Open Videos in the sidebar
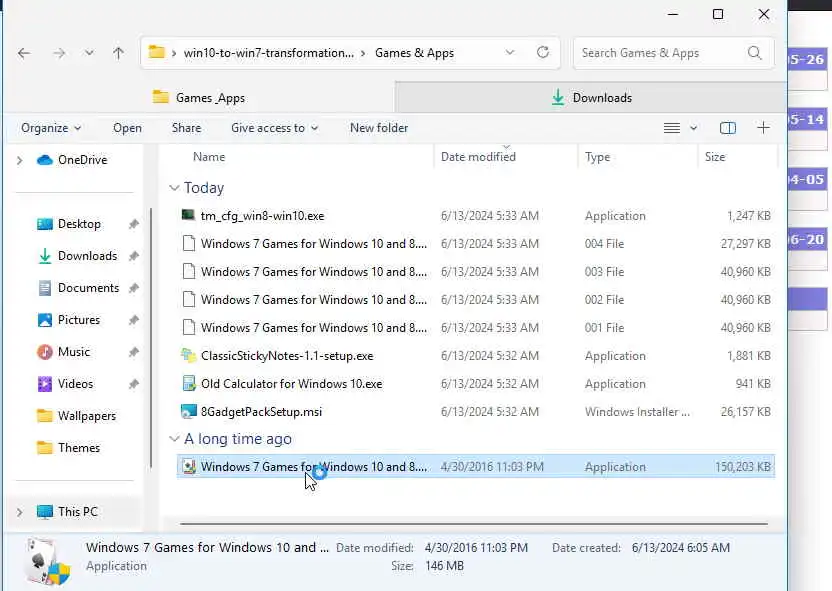 [65, 384]
